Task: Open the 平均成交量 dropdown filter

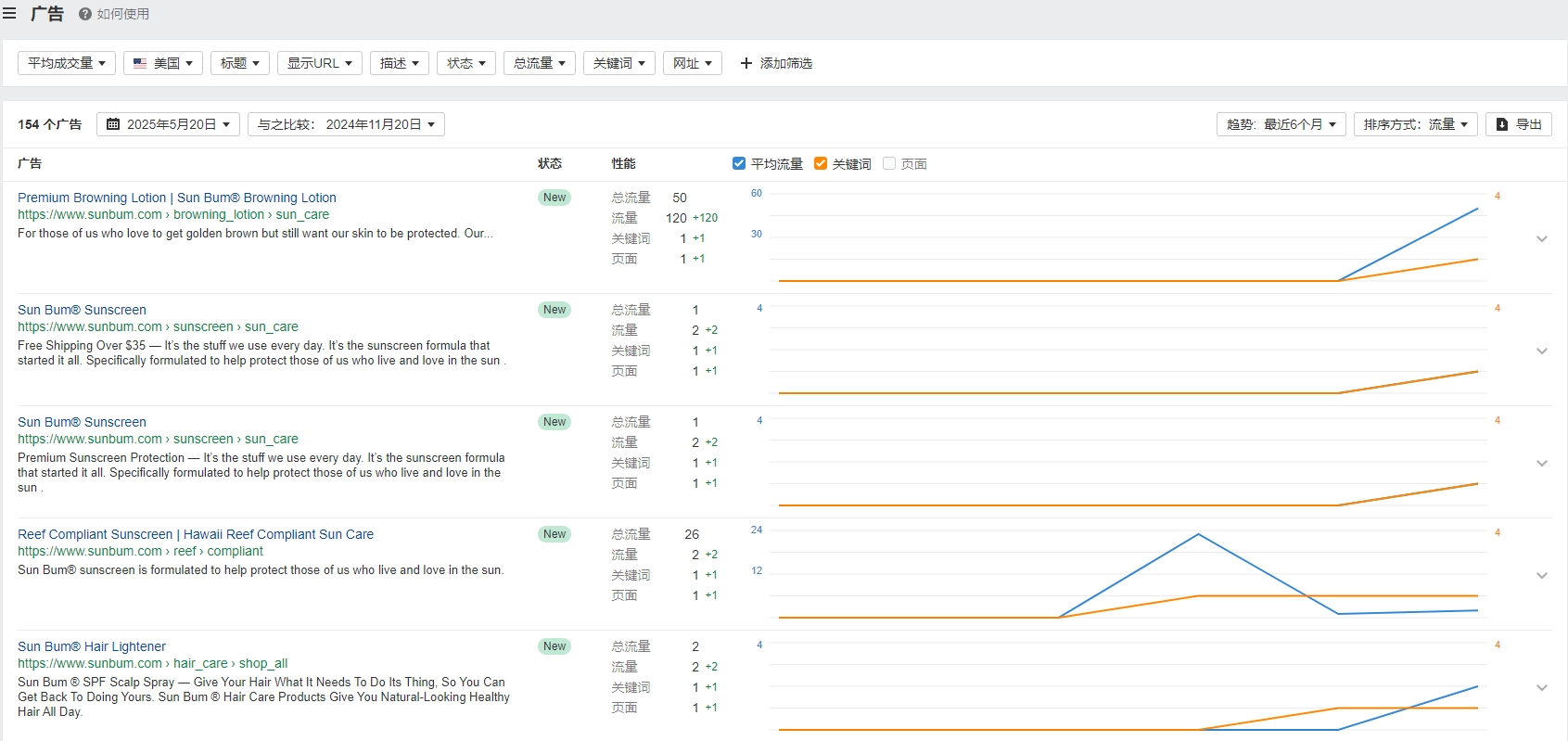Action: coord(67,63)
